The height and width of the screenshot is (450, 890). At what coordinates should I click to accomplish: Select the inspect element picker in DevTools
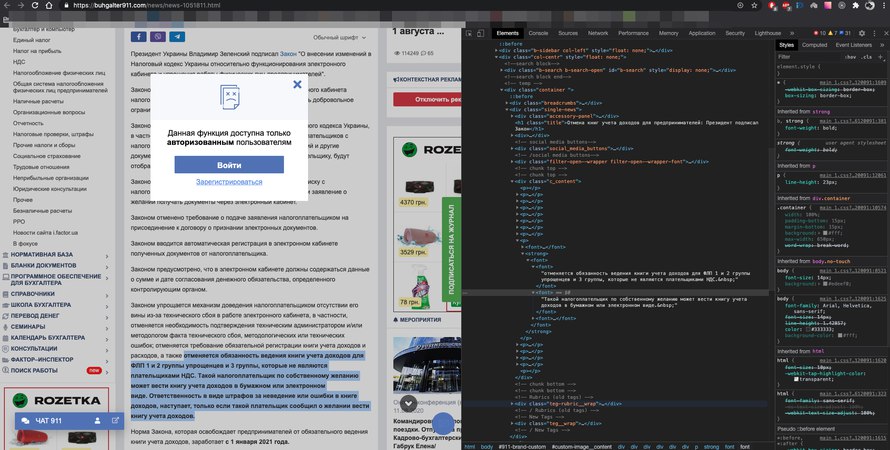tap(469, 33)
